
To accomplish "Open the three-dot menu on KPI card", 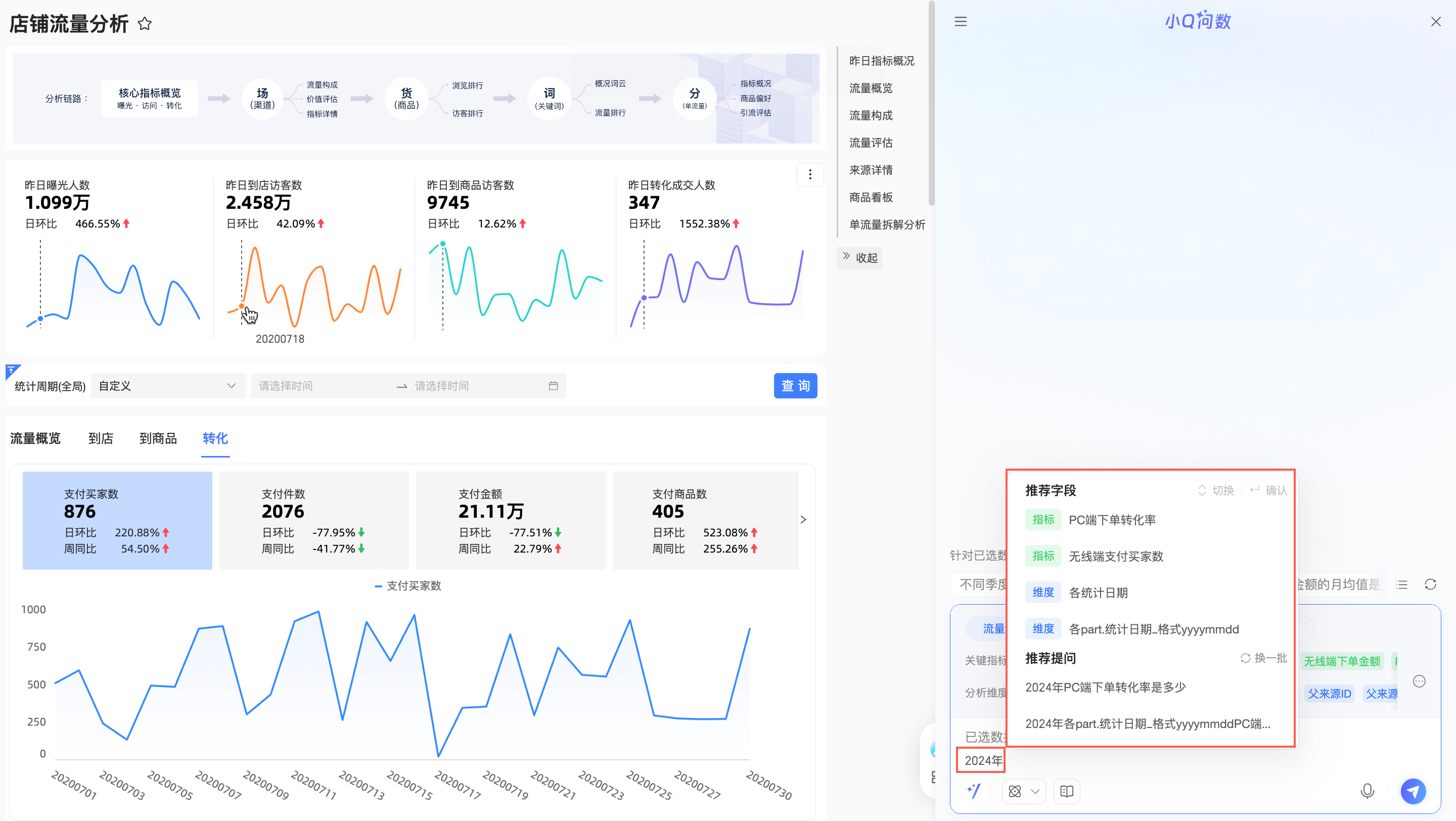I will click(810, 174).
